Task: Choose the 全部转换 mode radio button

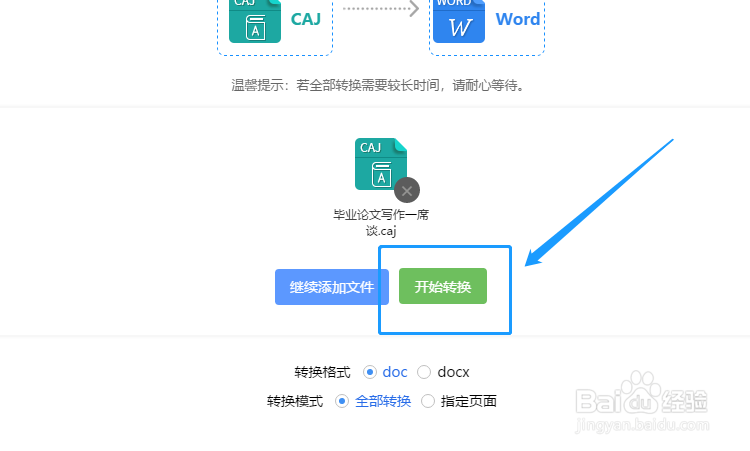Action: 342,401
